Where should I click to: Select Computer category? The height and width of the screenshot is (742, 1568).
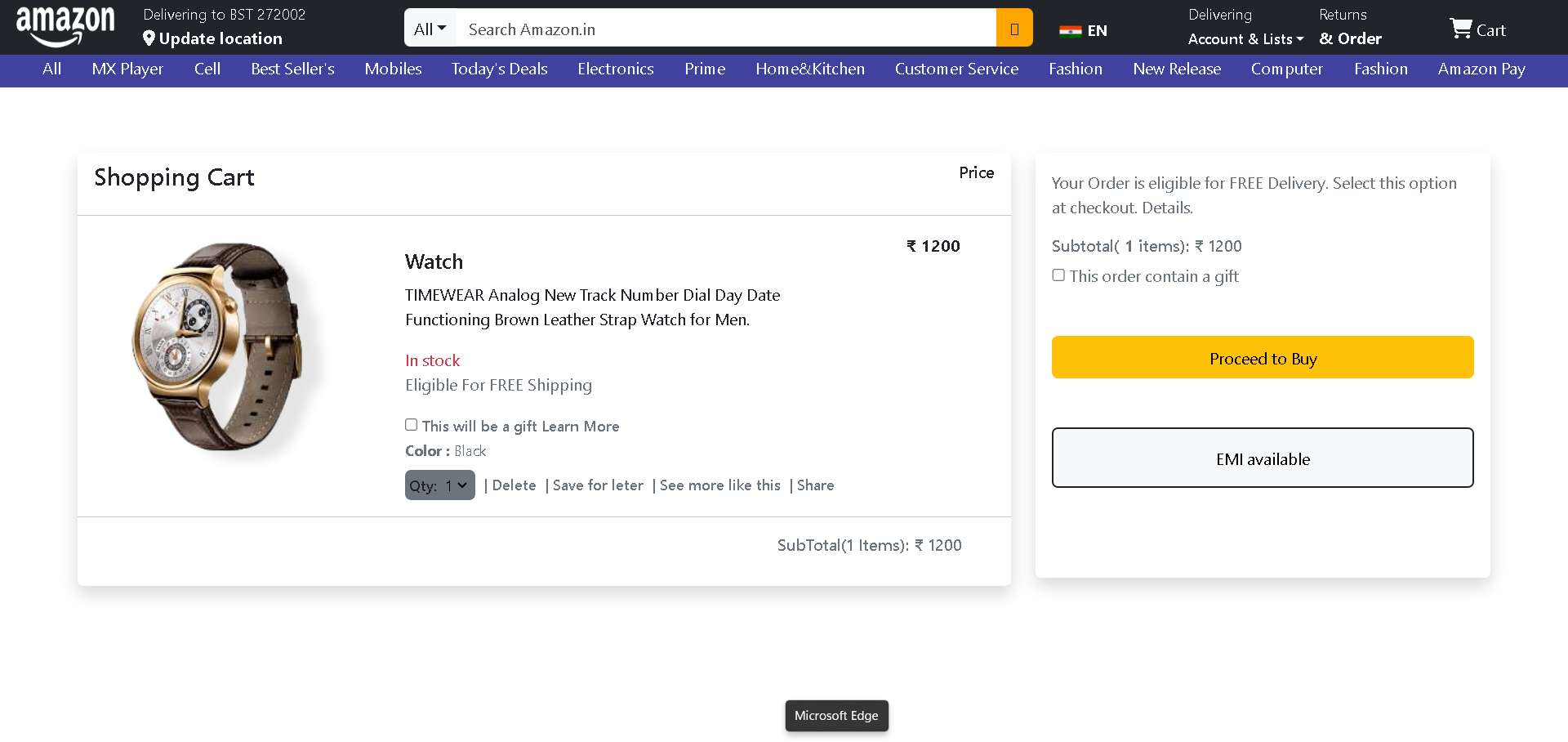[x=1287, y=69]
